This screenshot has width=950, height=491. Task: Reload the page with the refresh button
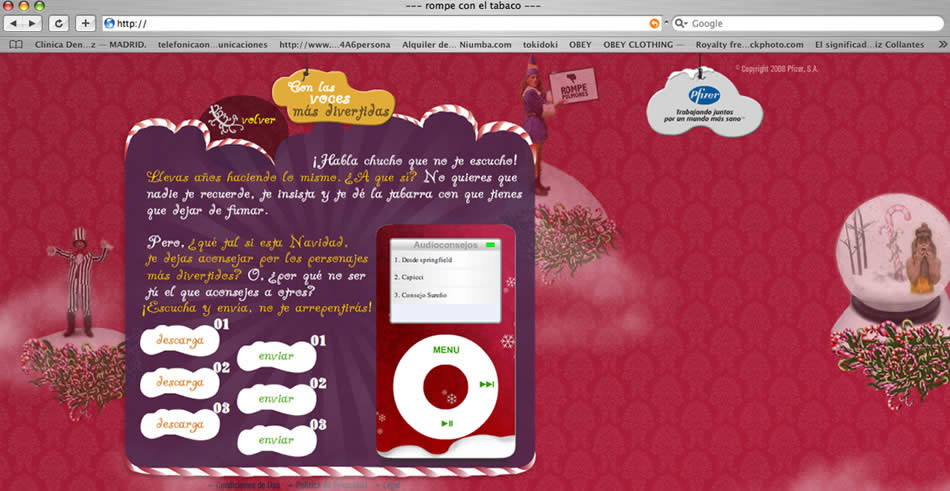click(x=58, y=24)
